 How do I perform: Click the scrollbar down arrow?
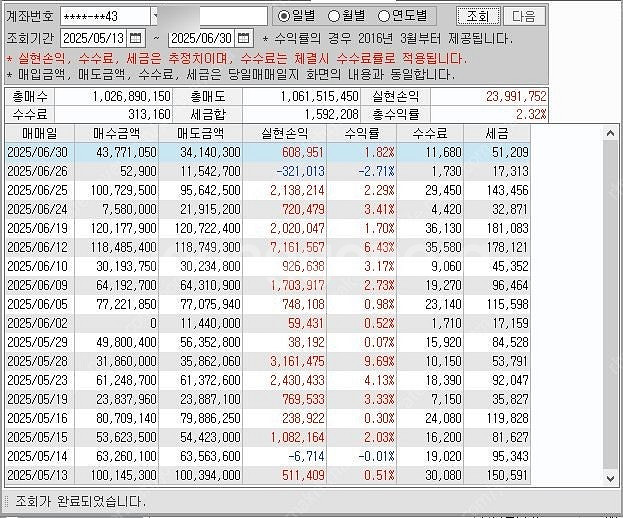click(x=611, y=479)
